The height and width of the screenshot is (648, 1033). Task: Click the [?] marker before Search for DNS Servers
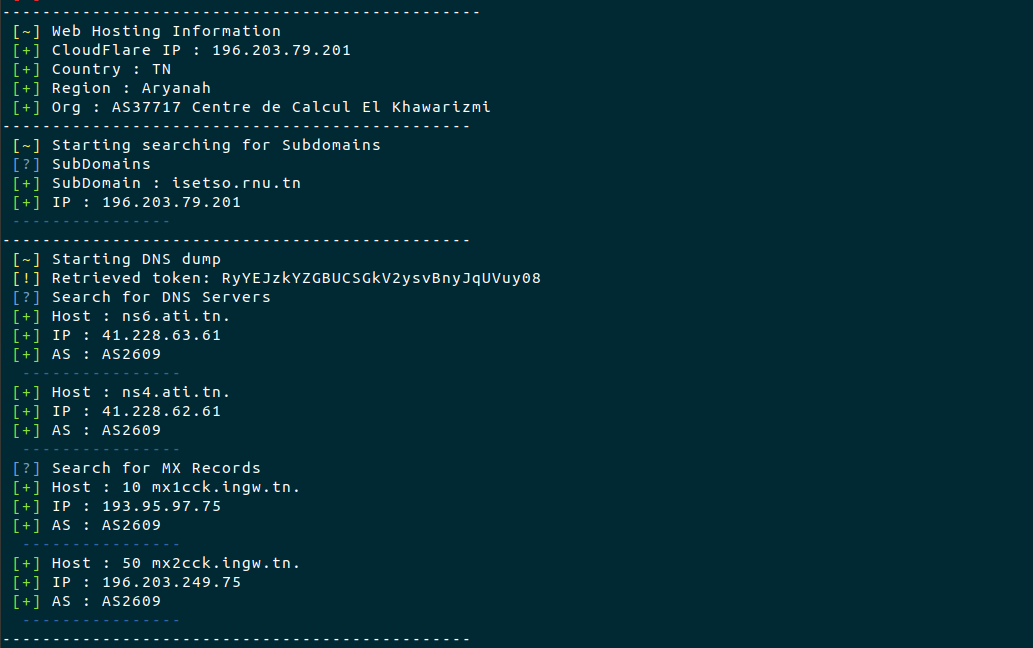pos(26,298)
